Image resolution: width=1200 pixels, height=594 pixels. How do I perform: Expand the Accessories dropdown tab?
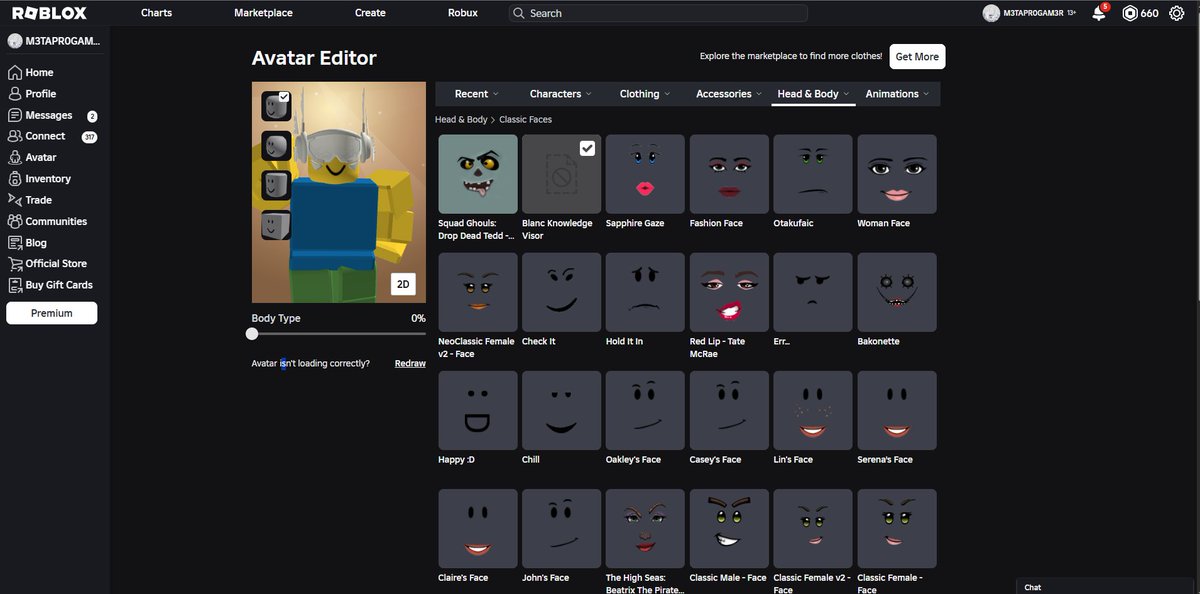click(729, 94)
